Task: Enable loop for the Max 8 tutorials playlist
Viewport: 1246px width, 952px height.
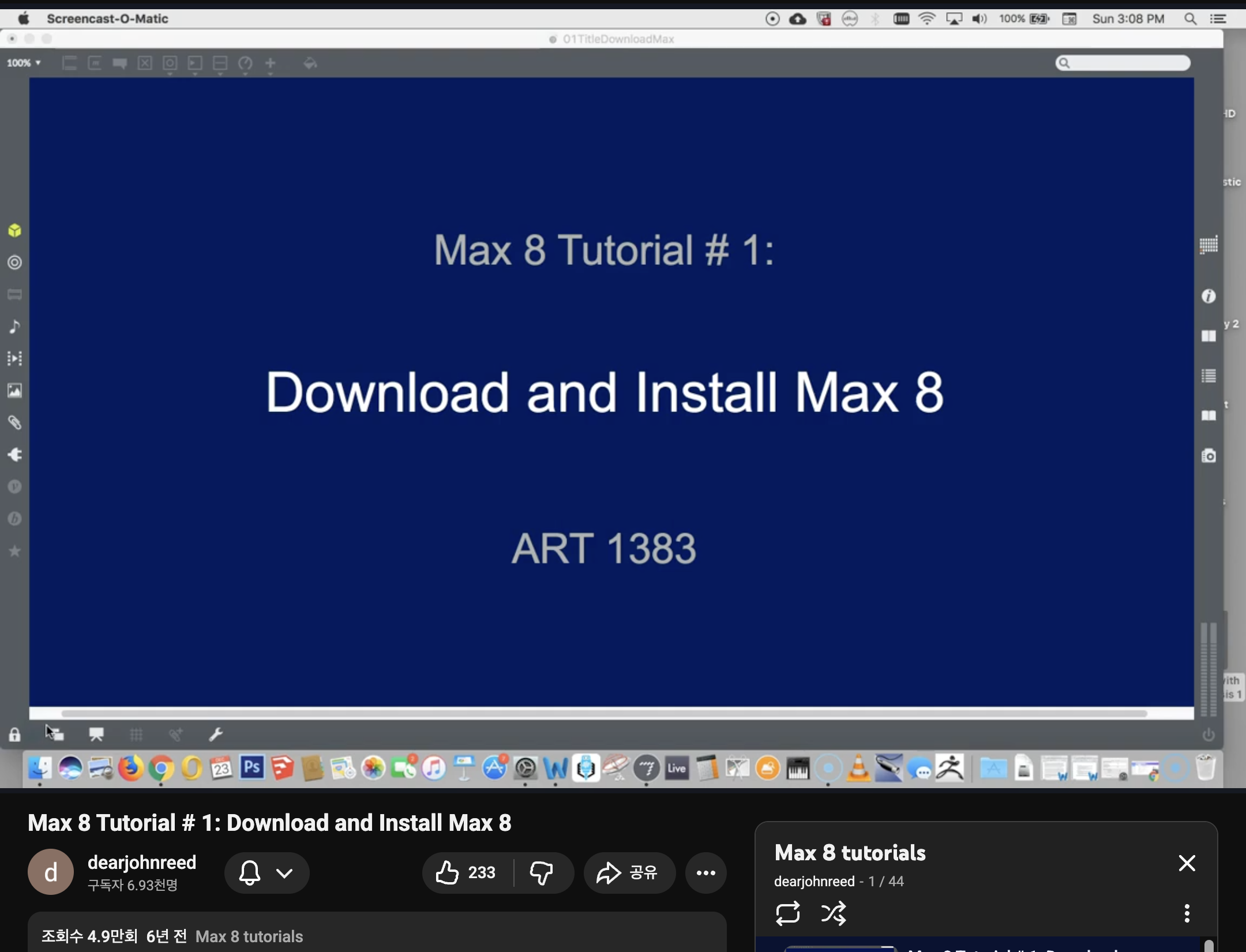Action: click(789, 913)
